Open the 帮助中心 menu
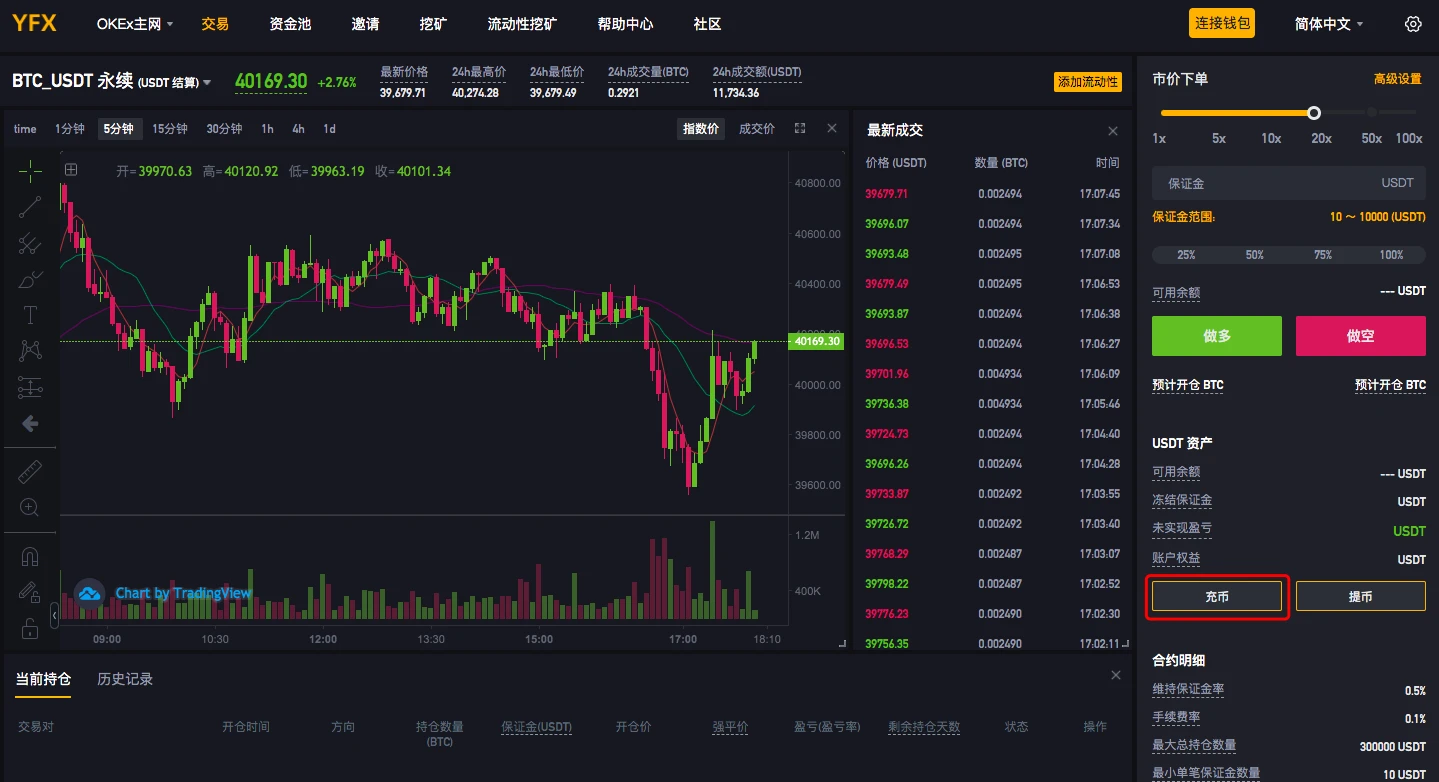The image size is (1439, 782). pyautogui.click(x=625, y=24)
